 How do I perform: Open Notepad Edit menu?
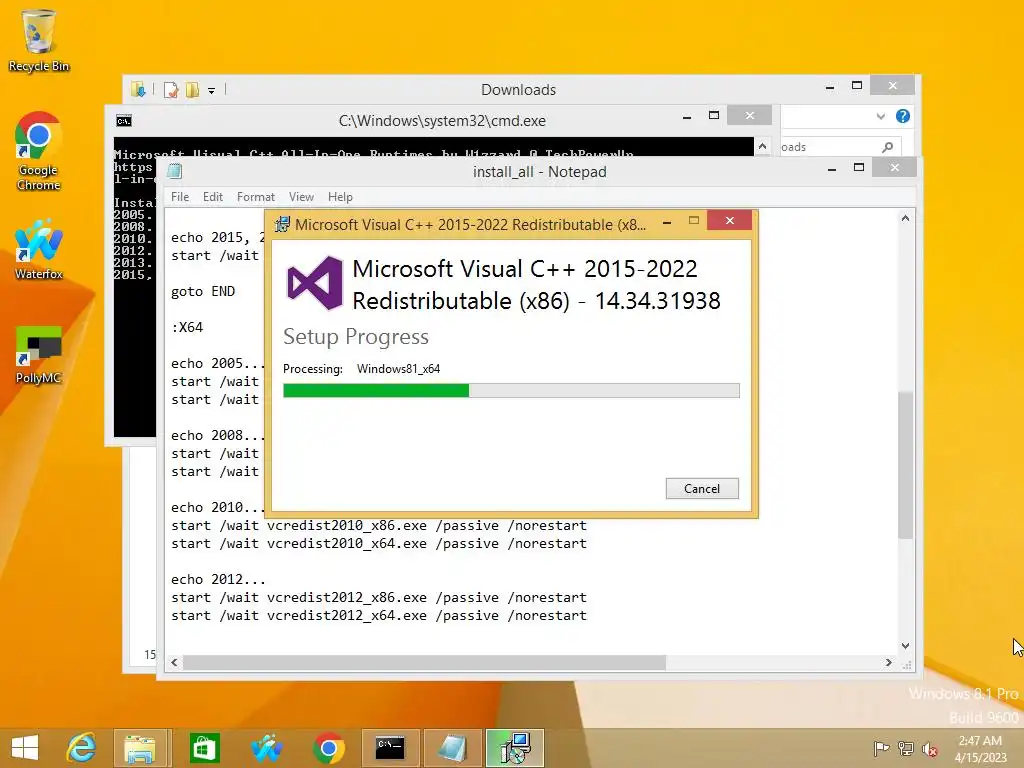click(x=213, y=197)
